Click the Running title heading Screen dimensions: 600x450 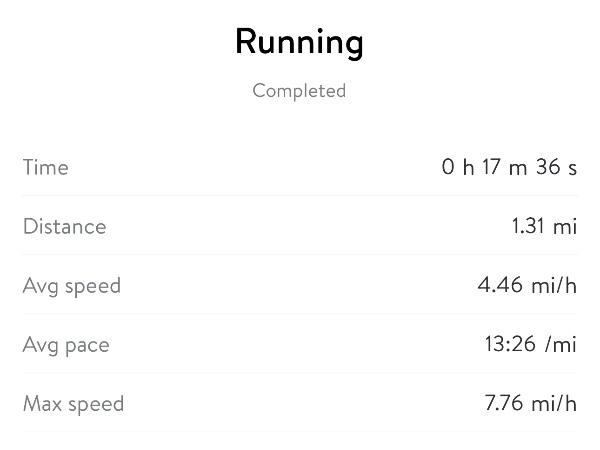(299, 43)
